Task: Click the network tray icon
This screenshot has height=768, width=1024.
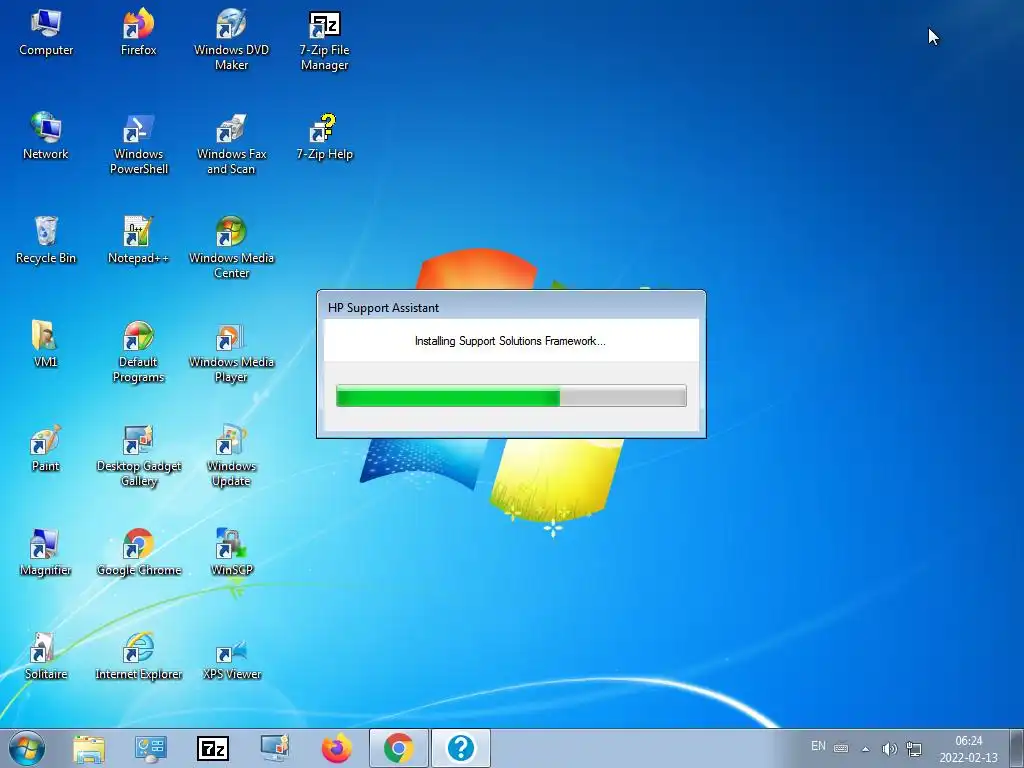Action: point(914,748)
